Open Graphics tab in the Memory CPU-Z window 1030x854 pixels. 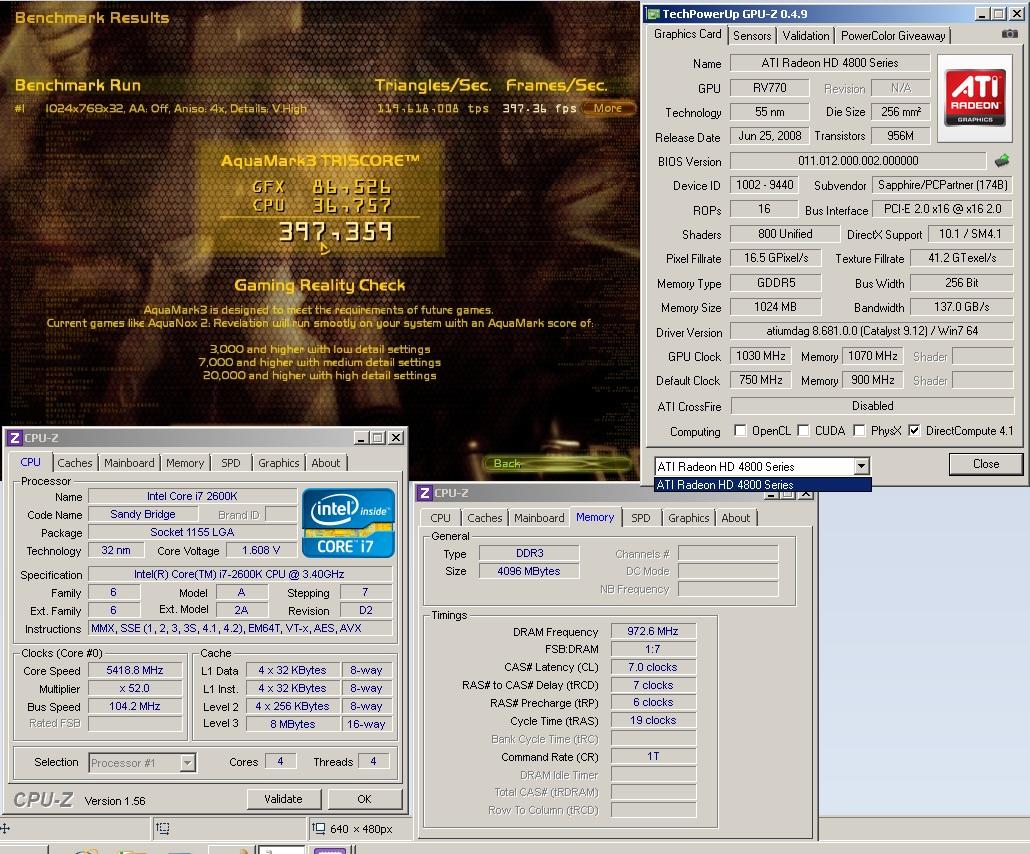(x=688, y=518)
